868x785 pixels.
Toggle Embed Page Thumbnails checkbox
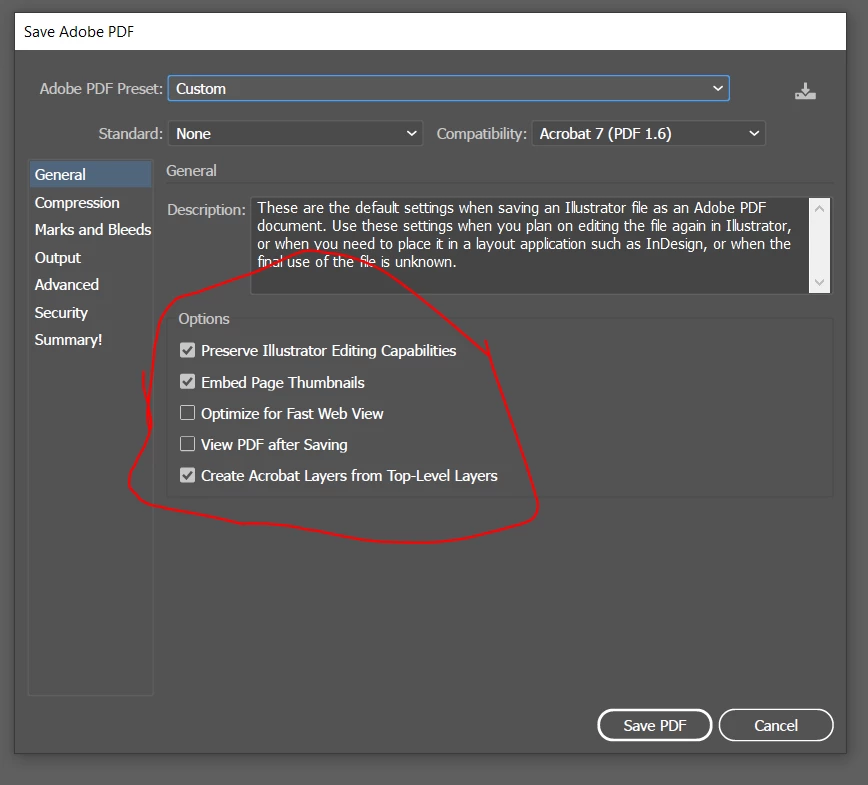[187, 381]
